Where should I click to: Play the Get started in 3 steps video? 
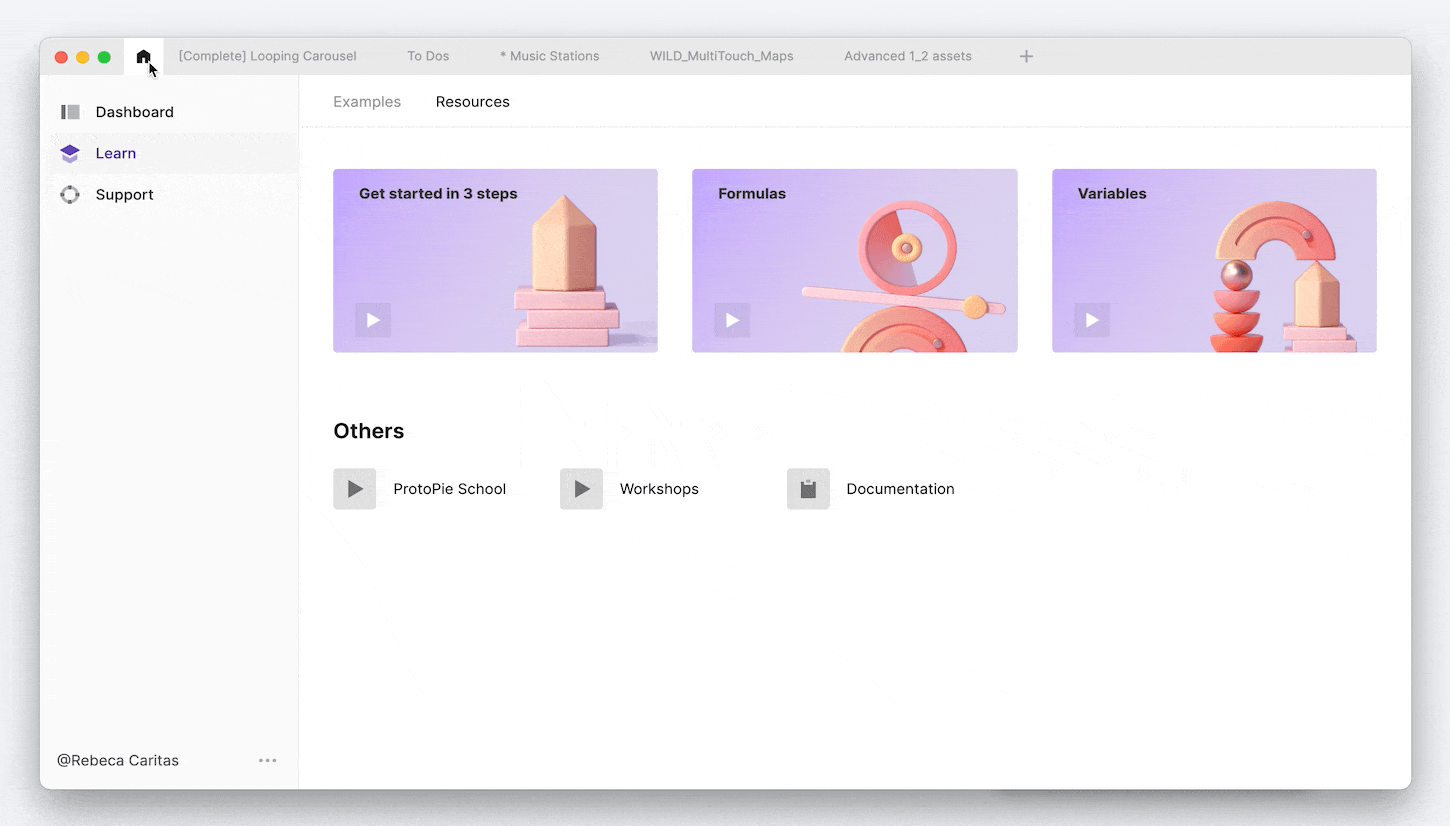pyautogui.click(x=373, y=320)
